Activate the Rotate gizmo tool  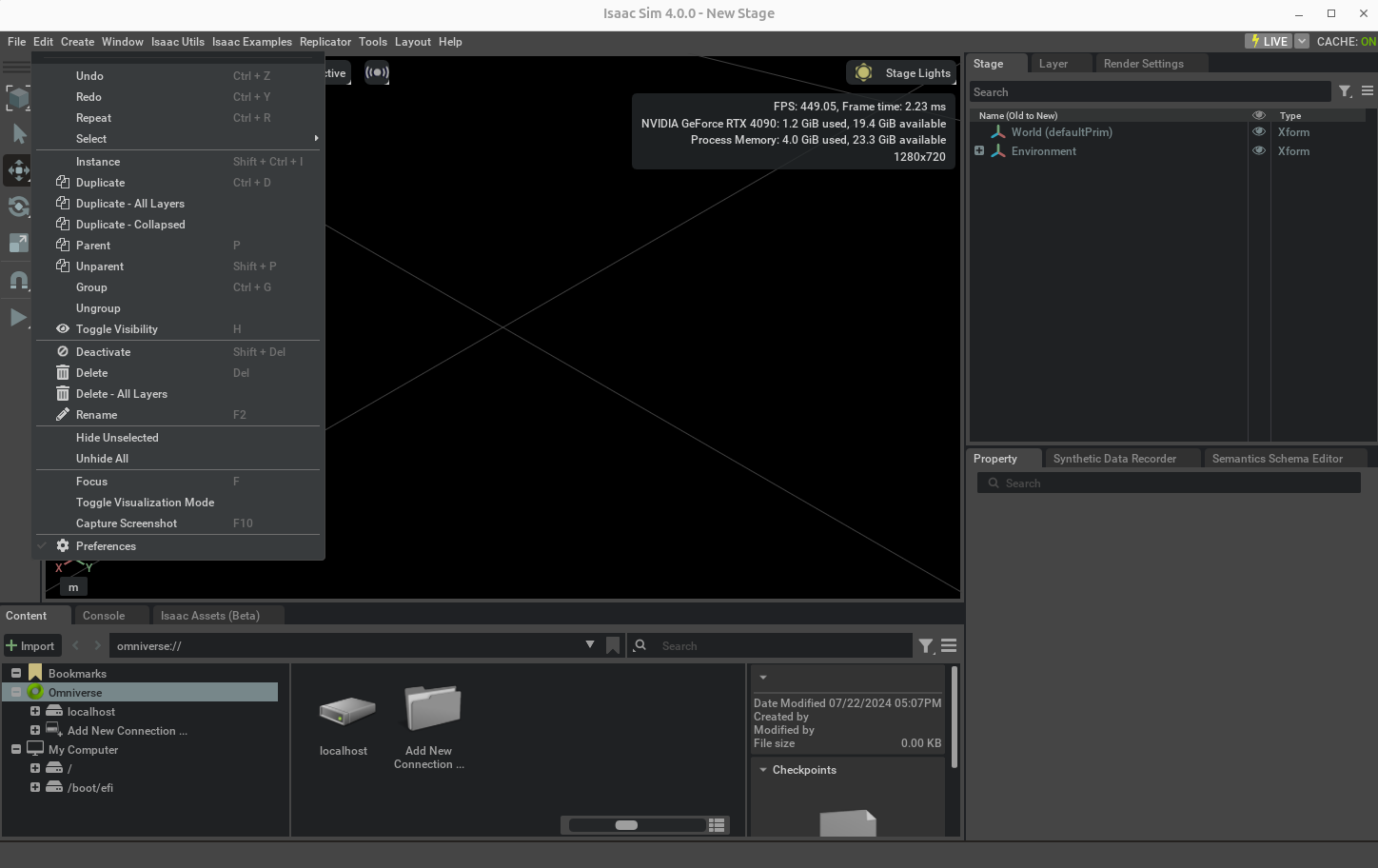tap(18, 207)
